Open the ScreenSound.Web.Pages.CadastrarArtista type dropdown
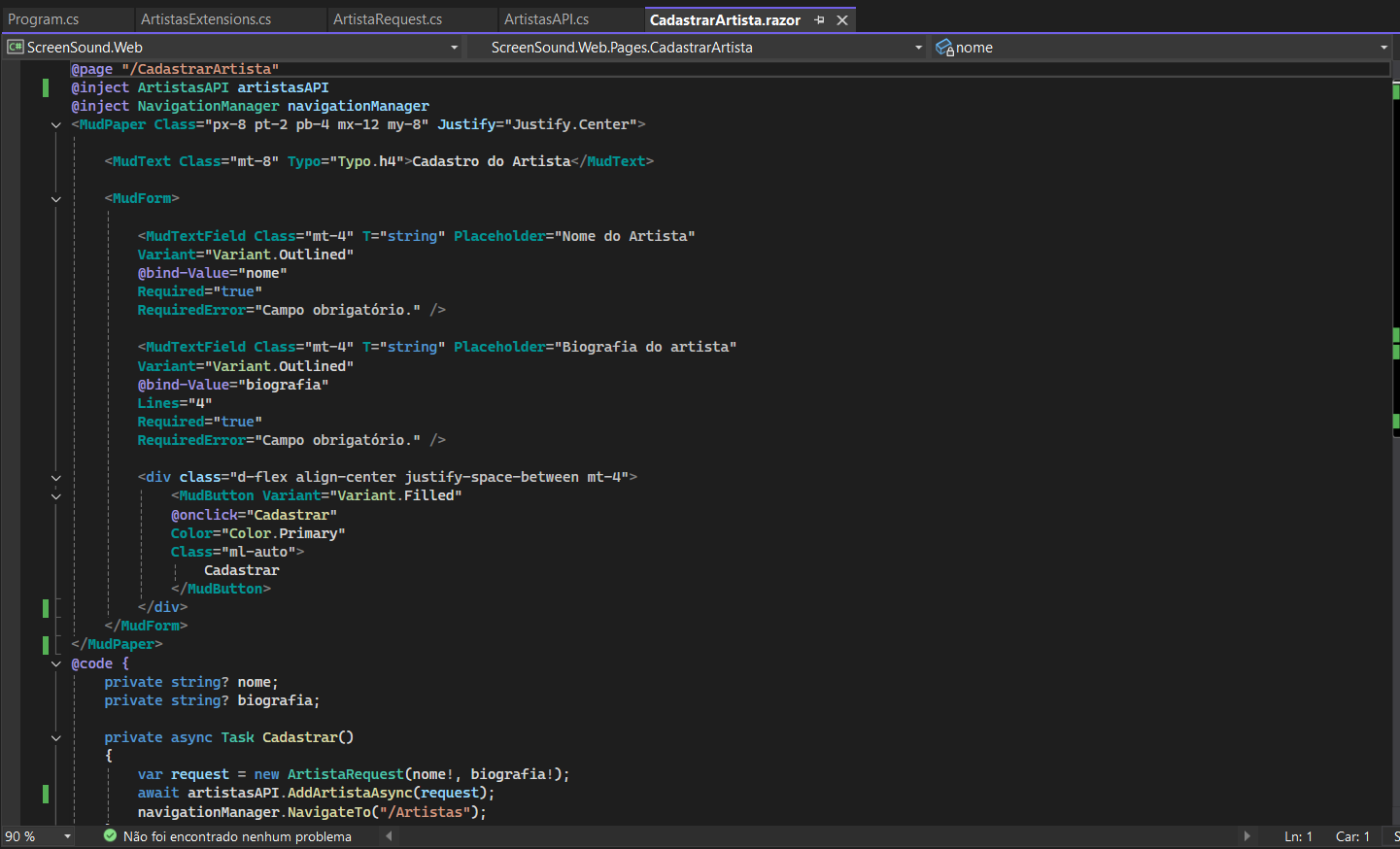The width and height of the screenshot is (1400, 849). (x=918, y=48)
